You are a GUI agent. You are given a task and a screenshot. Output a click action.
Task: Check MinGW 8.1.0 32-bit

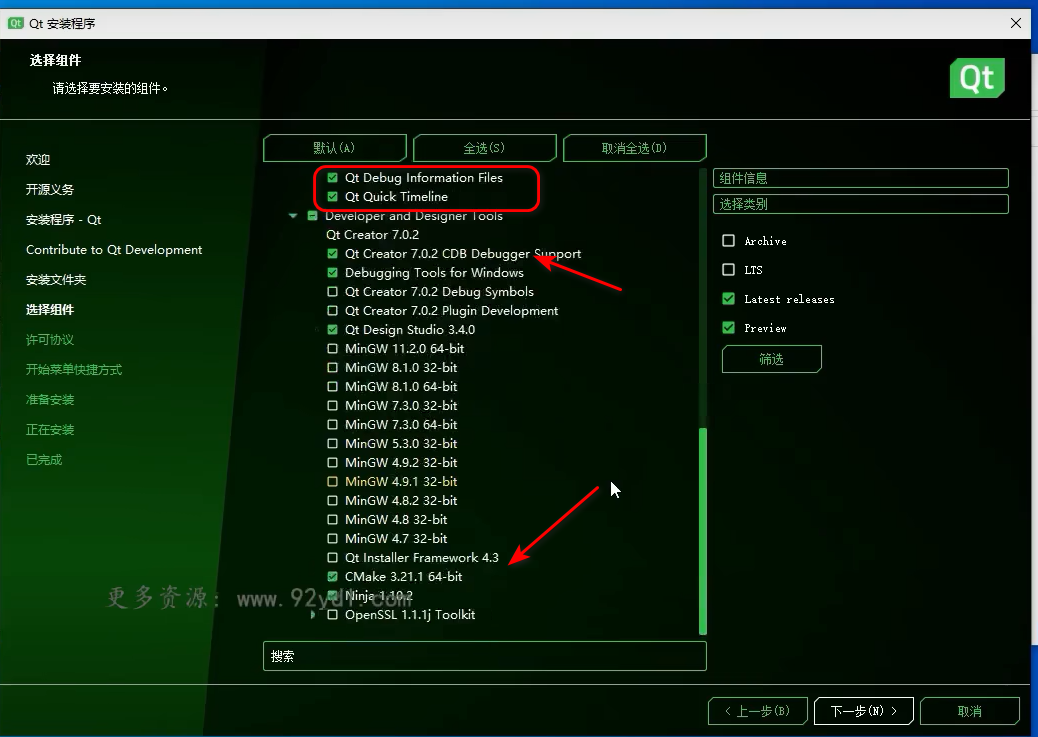point(332,368)
